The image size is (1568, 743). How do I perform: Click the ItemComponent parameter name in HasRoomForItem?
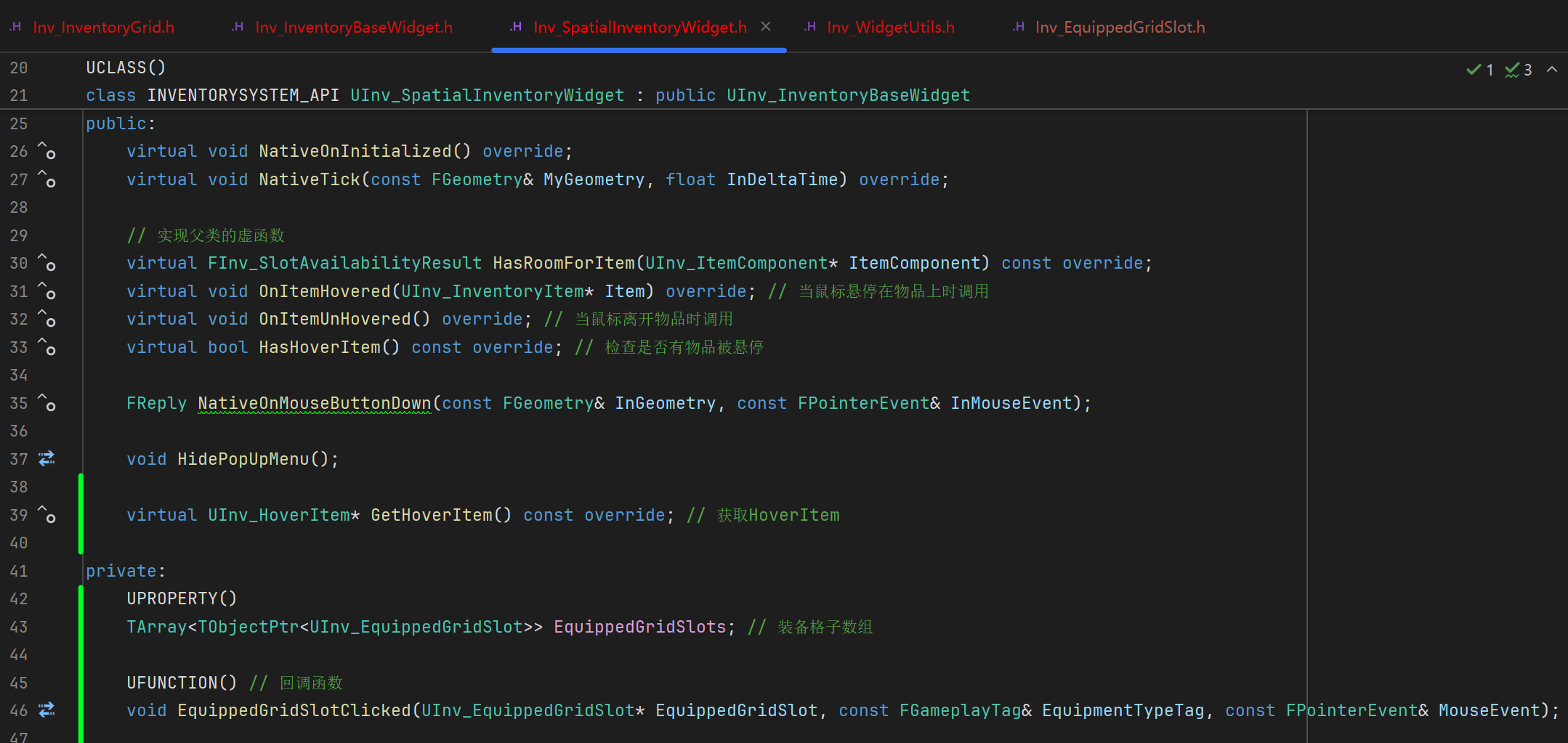915,263
